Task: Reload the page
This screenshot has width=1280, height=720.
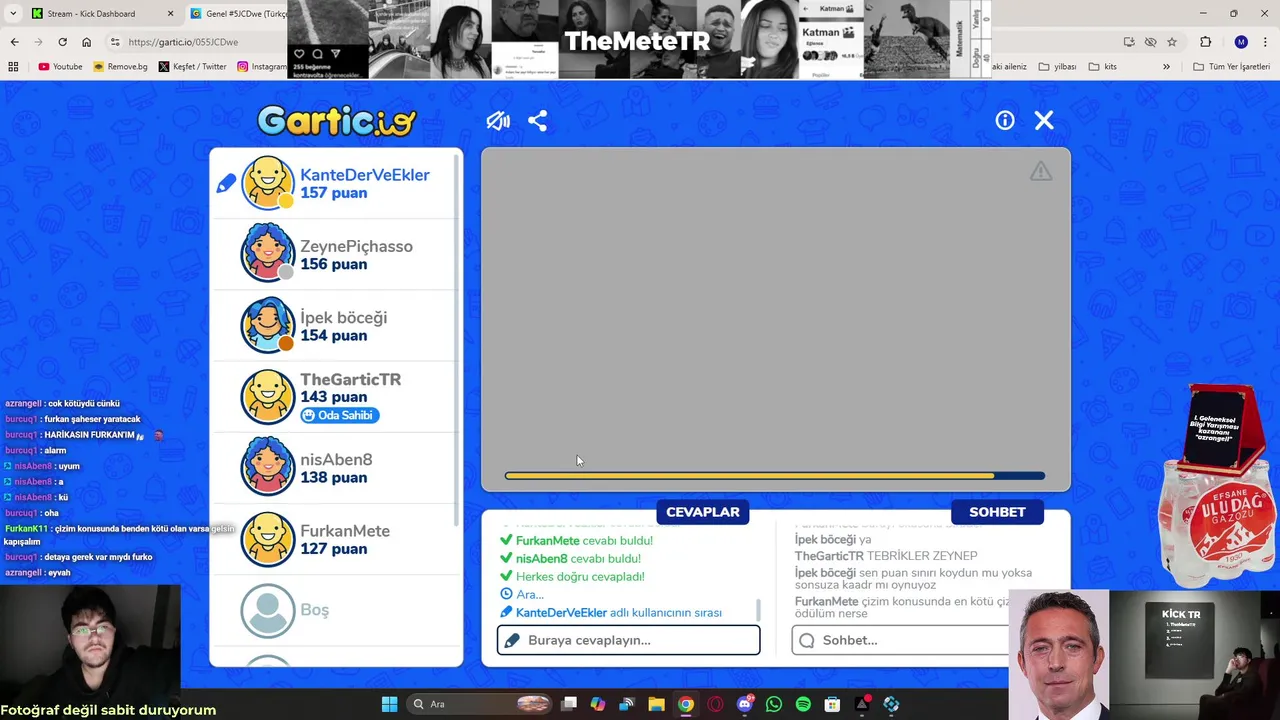Action: pos(62,42)
